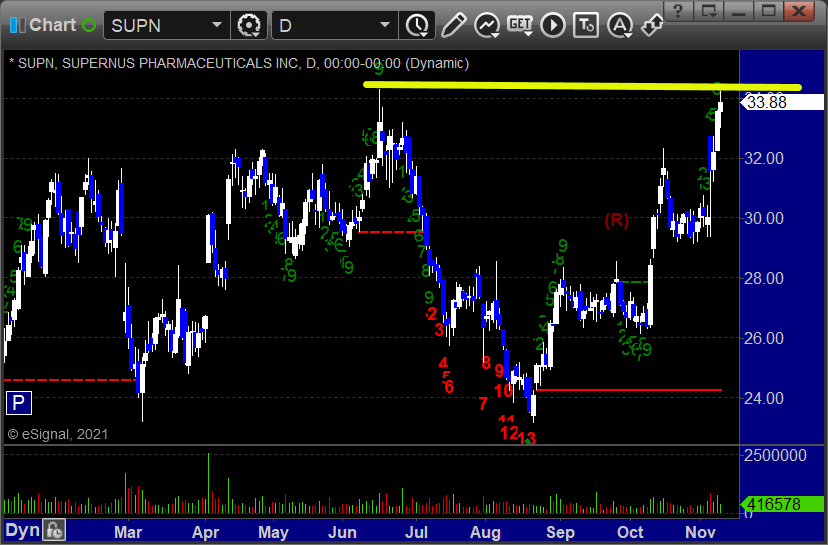
Task: Click the Mar label on time axis
Action: 128,532
